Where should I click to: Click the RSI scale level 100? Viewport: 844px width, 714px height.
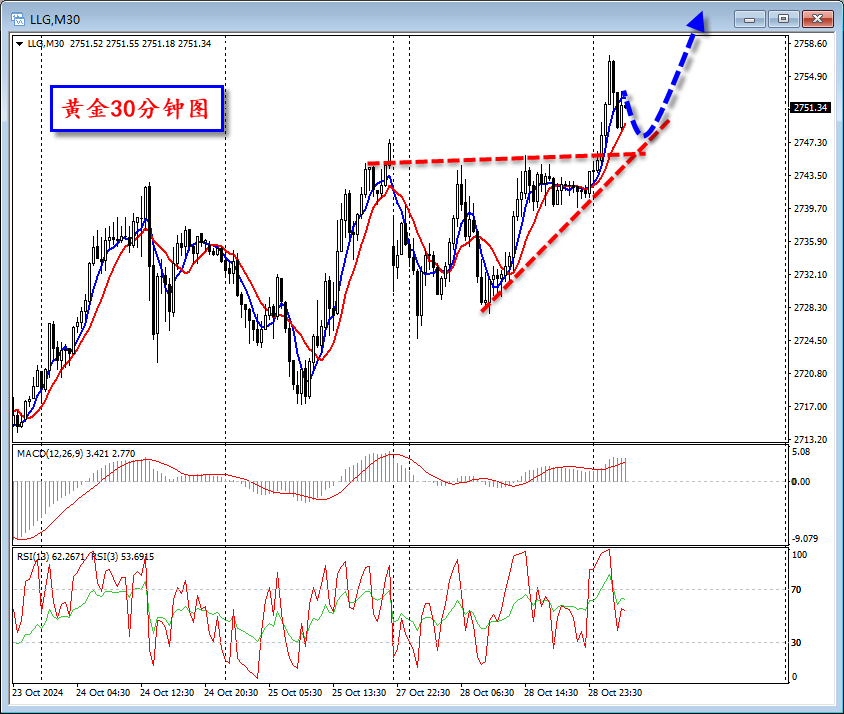click(x=799, y=555)
